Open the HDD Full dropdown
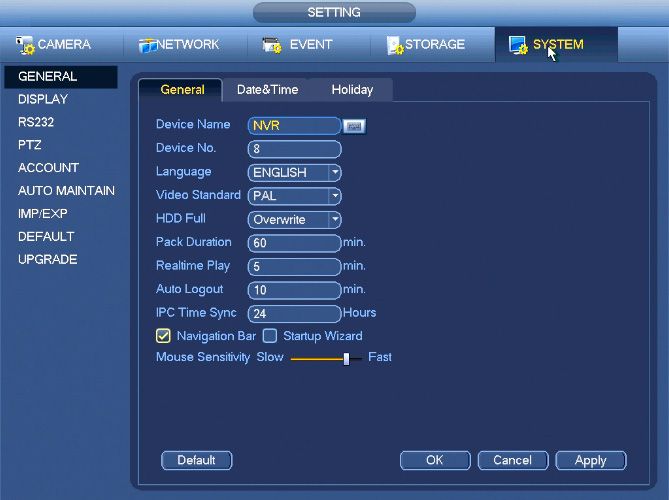Image resolution: width=669 pixels, height=500 pixels. (295, 219)
